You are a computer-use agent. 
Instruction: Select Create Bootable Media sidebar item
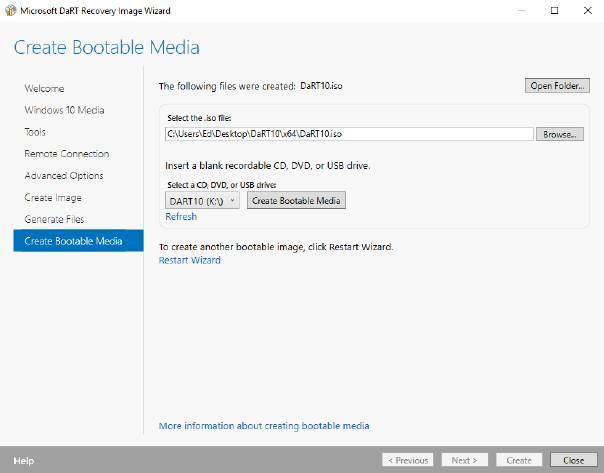(x=73, y=241)
